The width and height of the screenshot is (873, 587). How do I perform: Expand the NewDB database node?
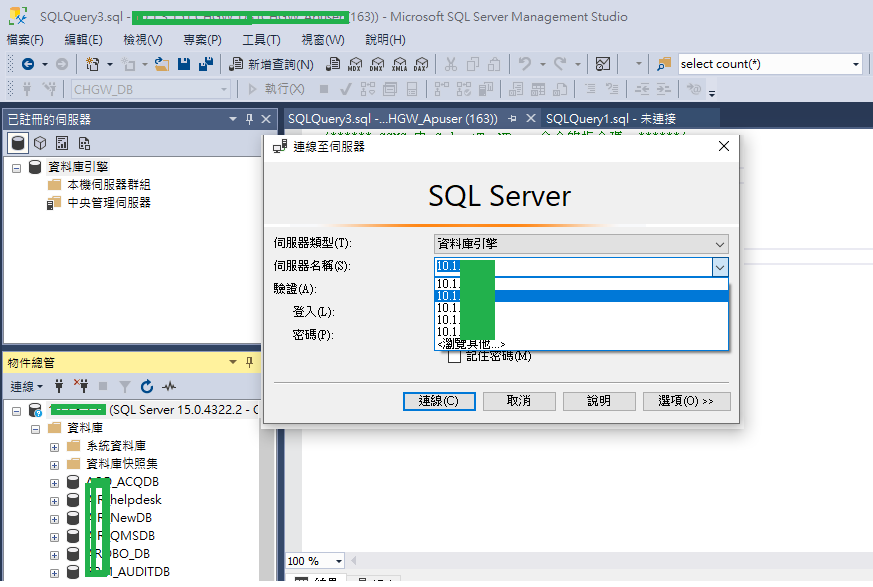pos(54,518)
